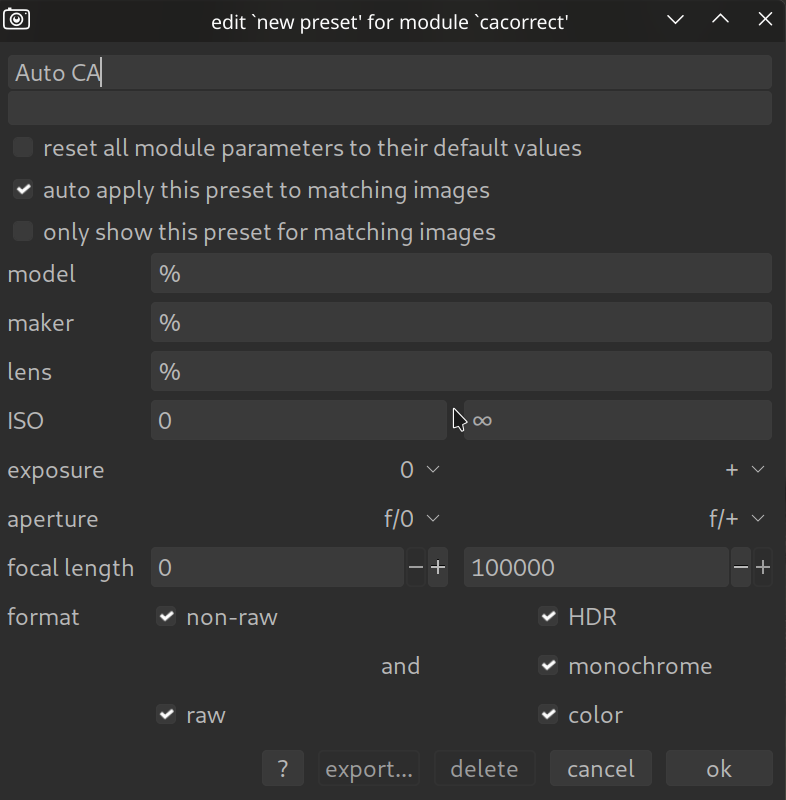Increase the maximum focal length with plus
This screenshot has height=800, width=786.
[x=763, y=568]
